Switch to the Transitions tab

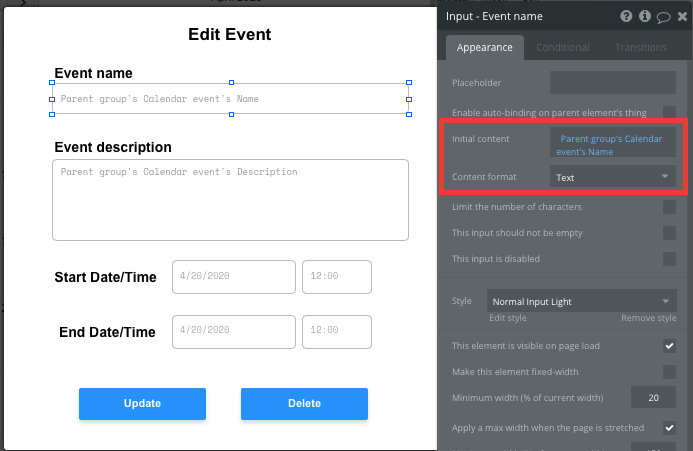click(x=640, y=47)
